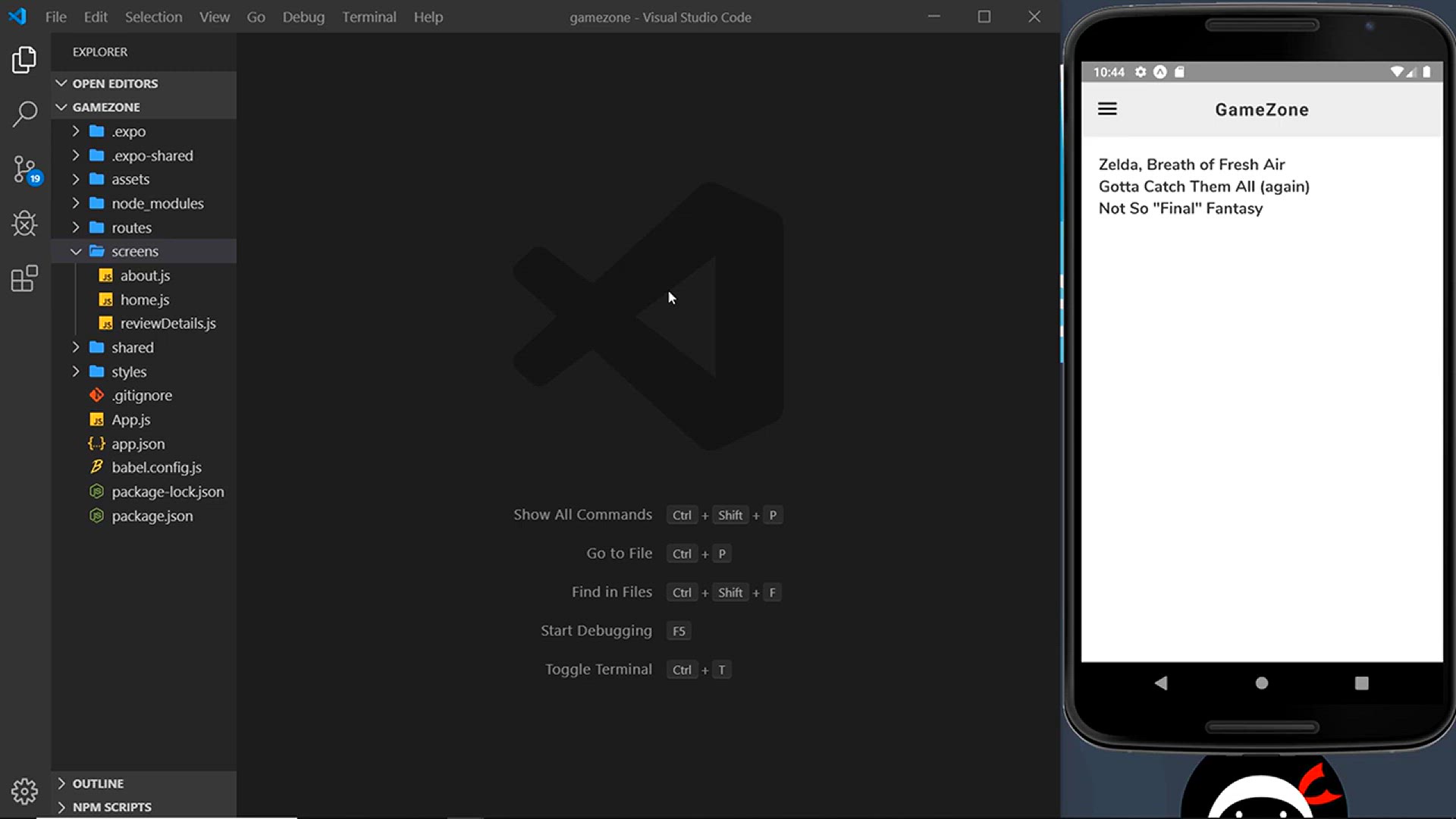Tap the Android recent apps button
This screenshot has width=1456, height=819.
click(1362, 683)
